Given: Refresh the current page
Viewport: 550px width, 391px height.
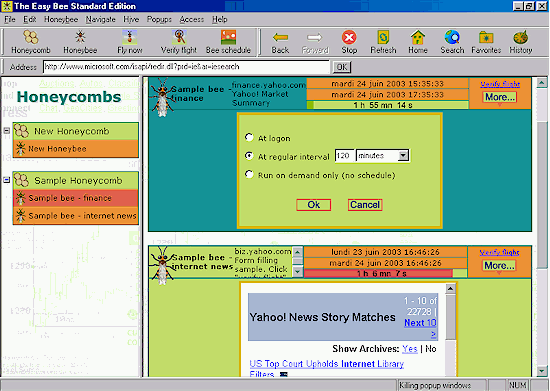Looking at the screenshot, I should (383, 42).
